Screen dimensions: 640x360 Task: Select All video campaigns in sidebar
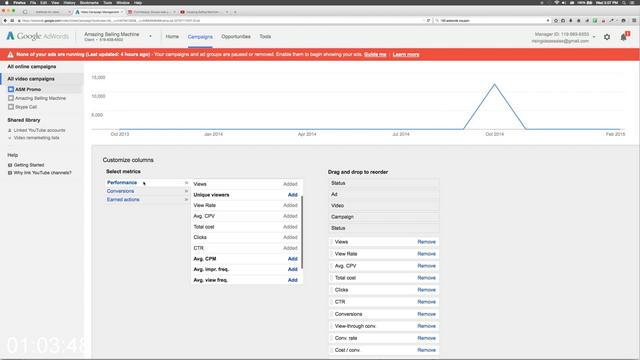point(31,79)
